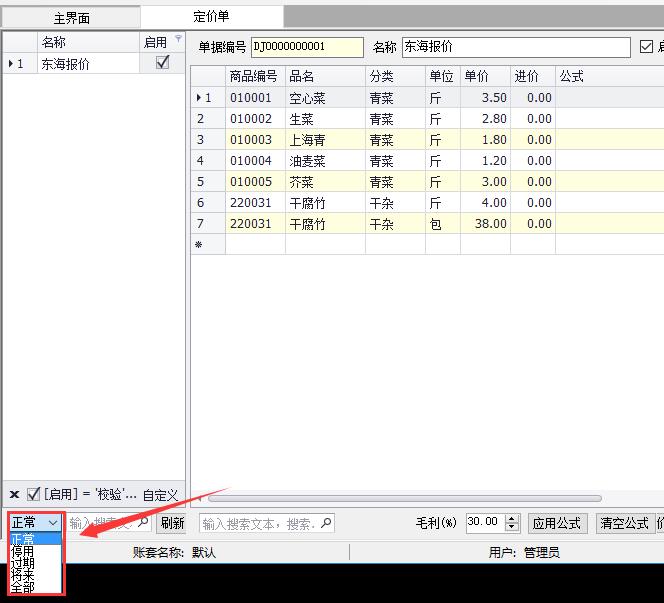Toggle 启用 checkbox for 东海报价 row
This screenshot has height=603, width=664.
163,63
